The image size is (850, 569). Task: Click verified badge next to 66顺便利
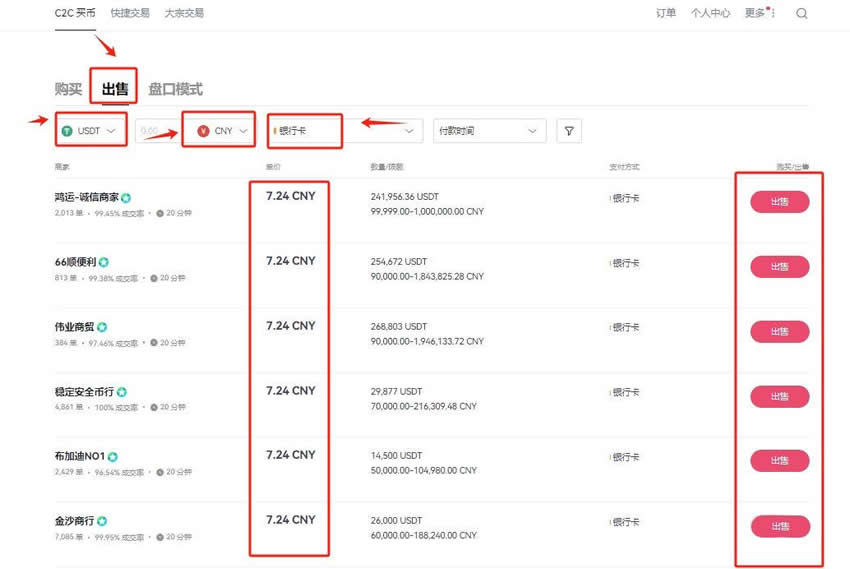(x=104, y=262)
